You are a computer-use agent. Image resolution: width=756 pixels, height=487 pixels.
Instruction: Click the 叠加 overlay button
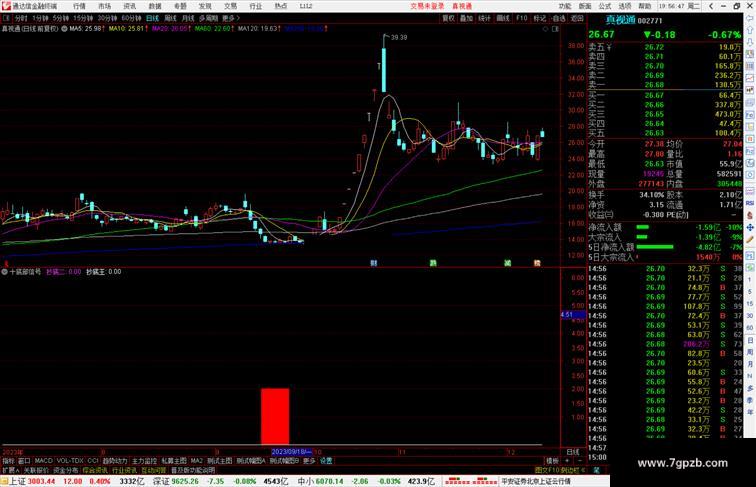click(466, 18)
